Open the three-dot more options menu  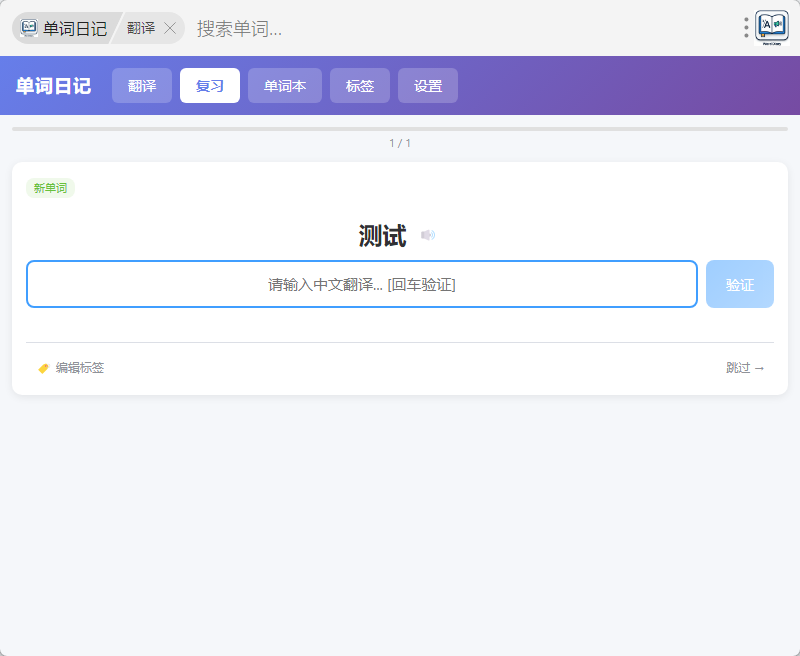tap(746, 28)
